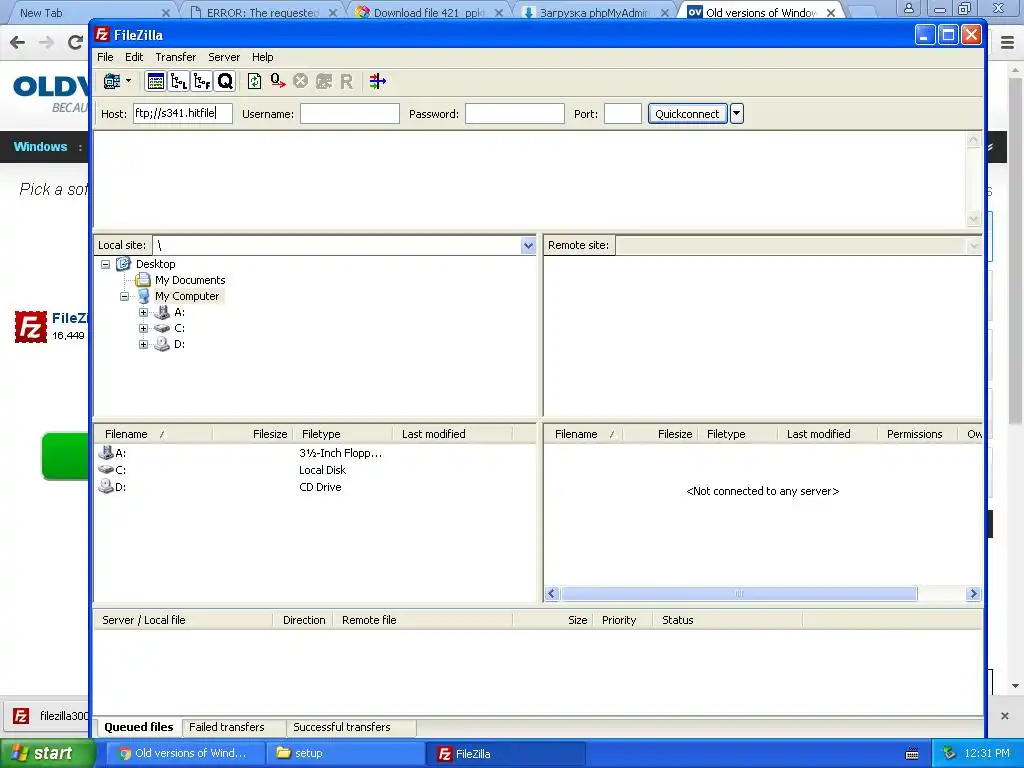The image size is (1024, 768).
Task: Click the Username input field
Action: (x=349, y=114)
